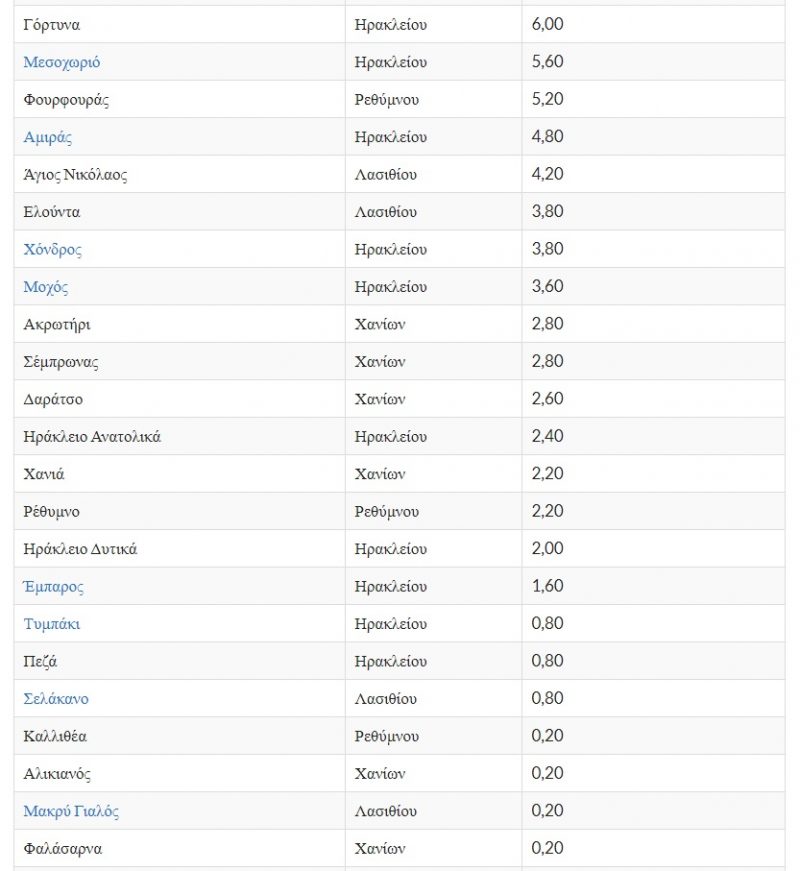Open the Τυμπάκι link

tap(52, 624)
